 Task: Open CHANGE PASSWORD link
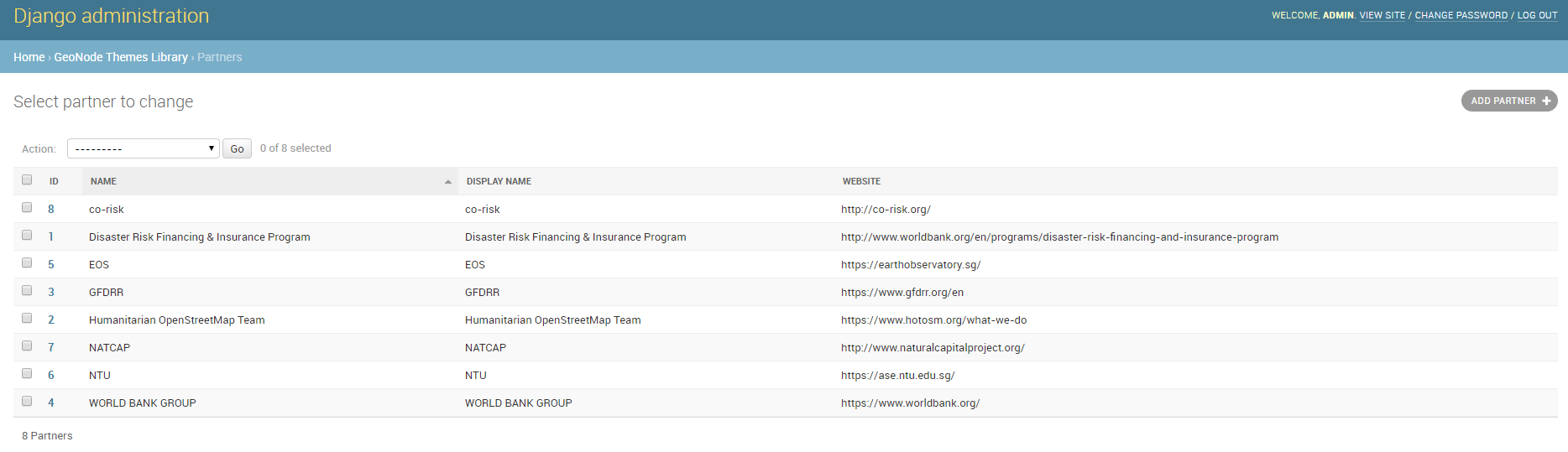(x=1461, y=15)
